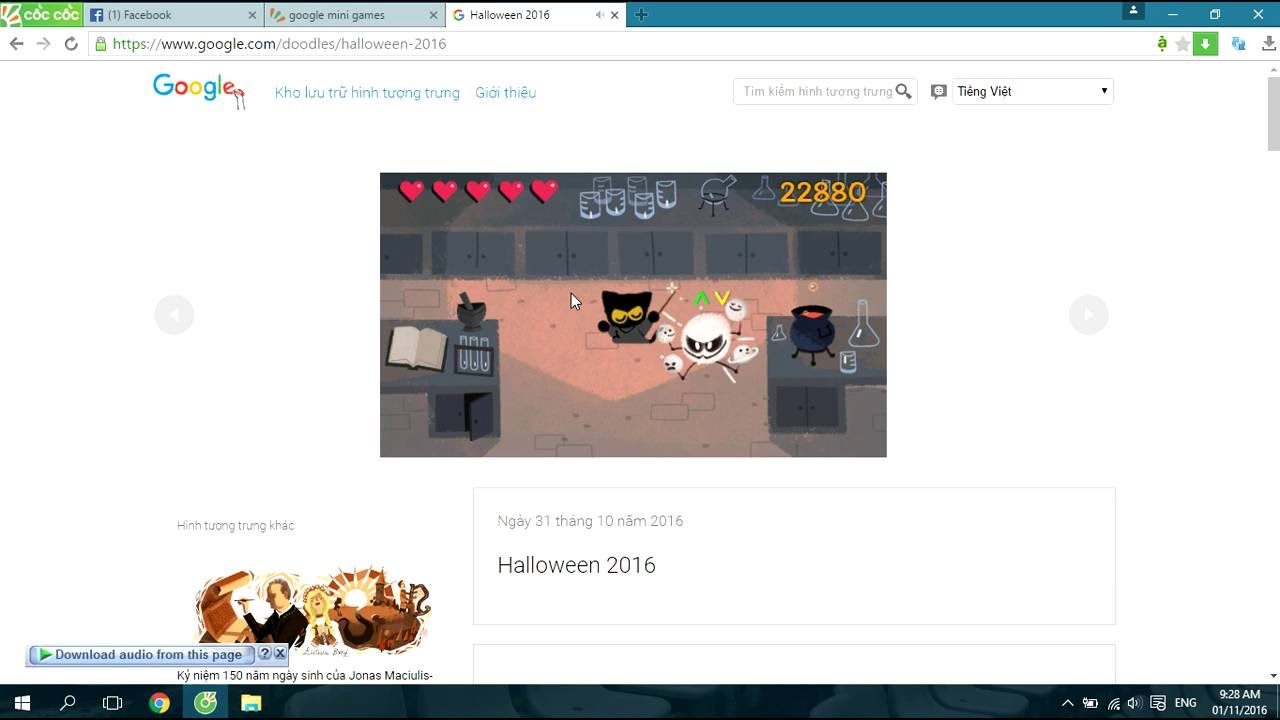
Task: Click the score 22880 in the game
Action: 822,192
